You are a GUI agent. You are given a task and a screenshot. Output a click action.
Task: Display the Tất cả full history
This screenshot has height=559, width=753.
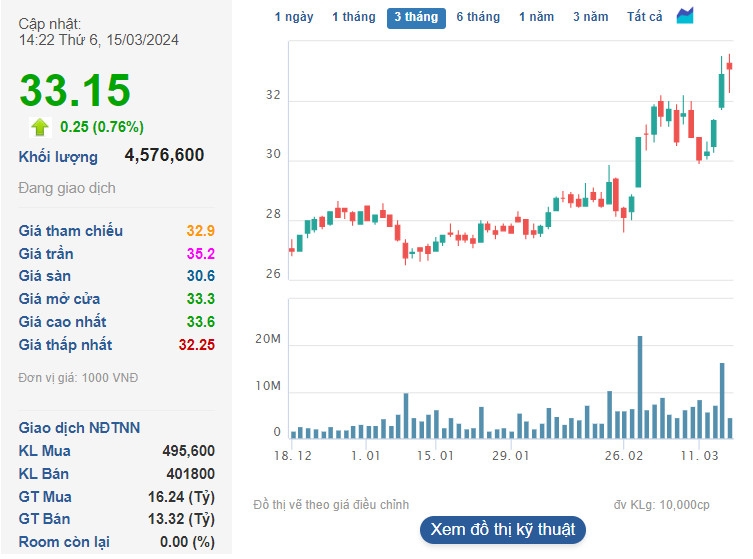pos(644,17)
